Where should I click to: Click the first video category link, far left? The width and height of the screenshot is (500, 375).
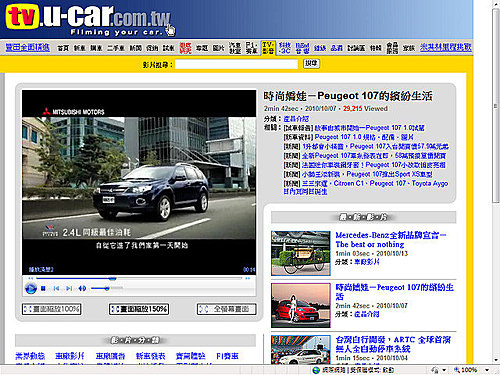(x=30, y=356)
